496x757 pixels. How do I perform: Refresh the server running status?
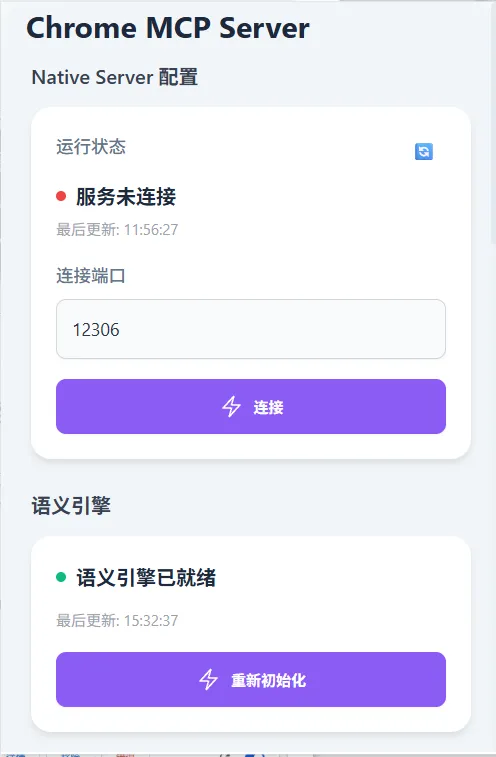point(424,152)
